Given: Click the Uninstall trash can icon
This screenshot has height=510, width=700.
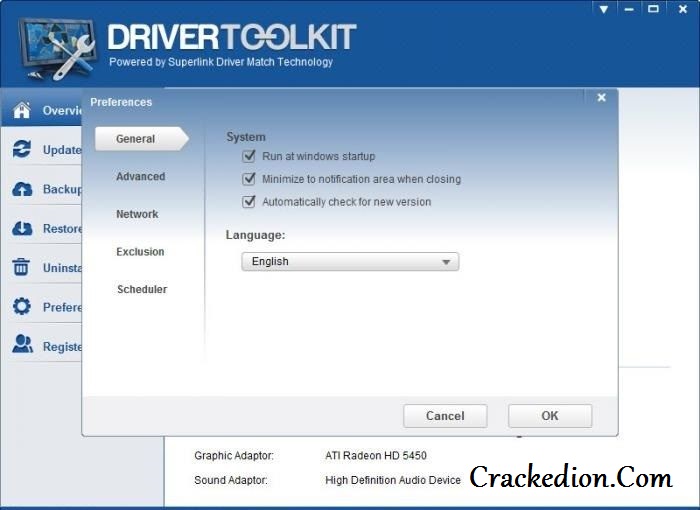Looking at the screenshot, I should coord(21,267).
